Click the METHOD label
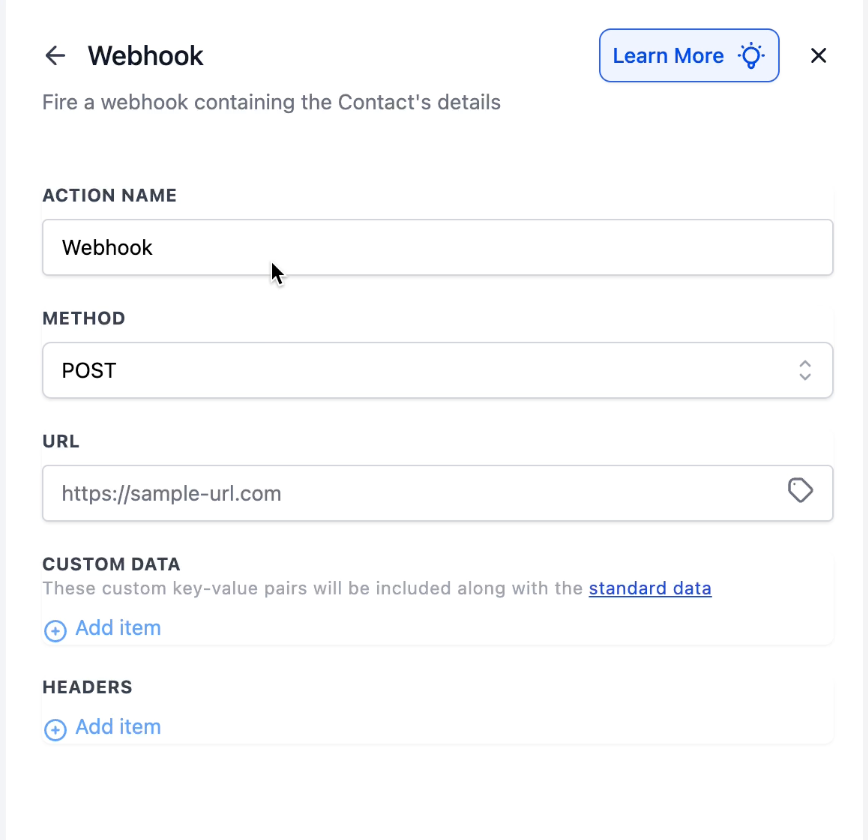Image resolution: width=868 pixels, height=840 pixels. pyautogui.click(x=84, y=319)
